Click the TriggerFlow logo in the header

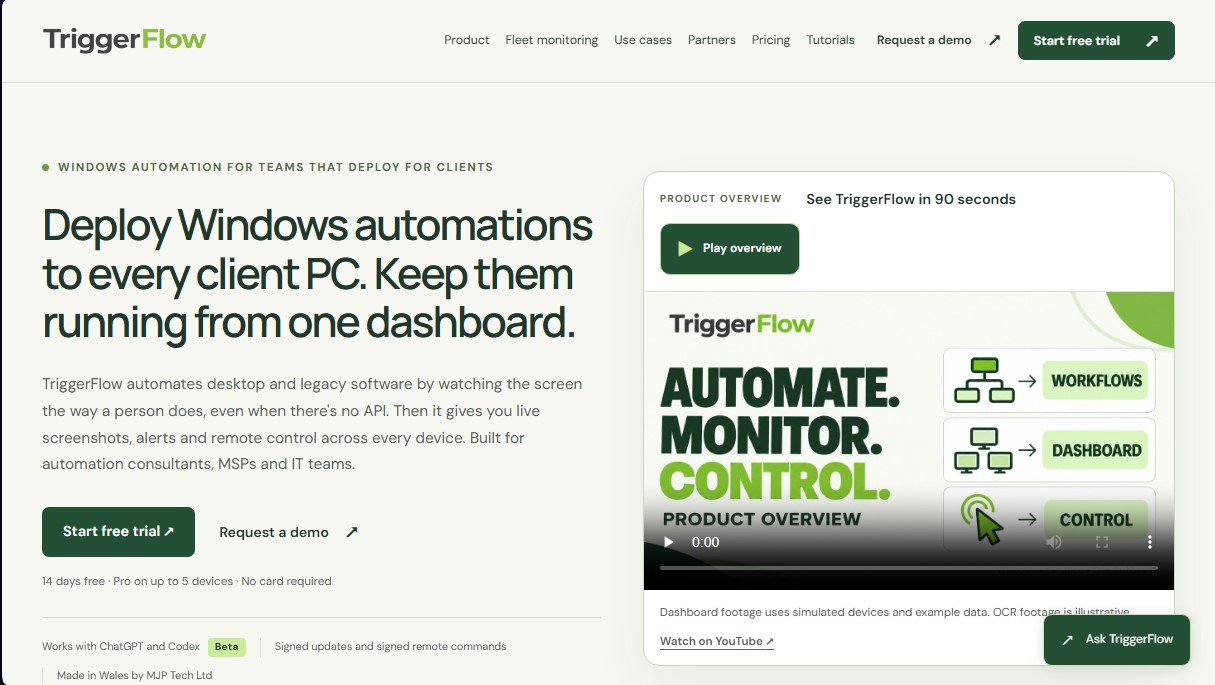coord(125,40)
